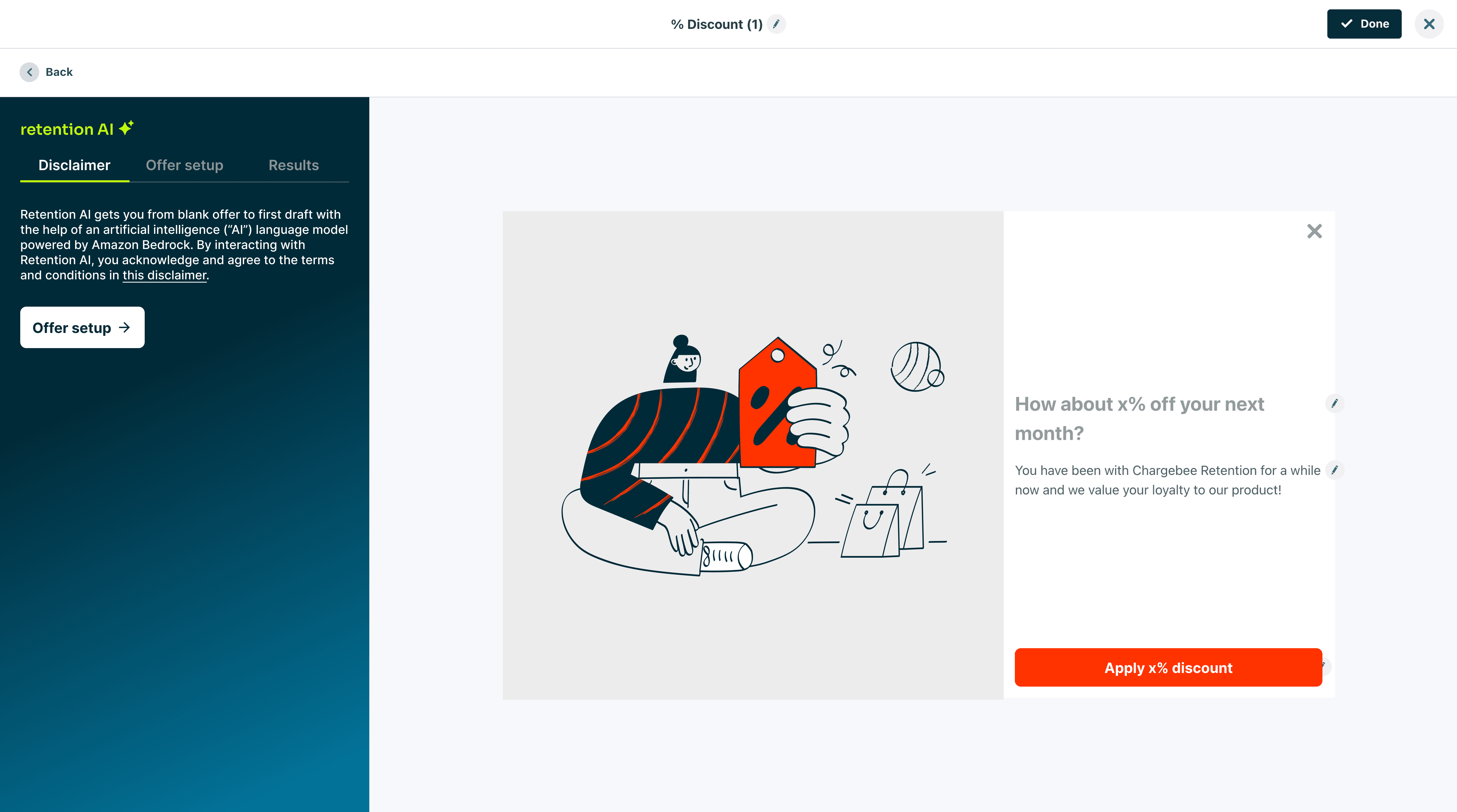
Task: Edit the offer description pencil icon
Action: coord(1334,470)
